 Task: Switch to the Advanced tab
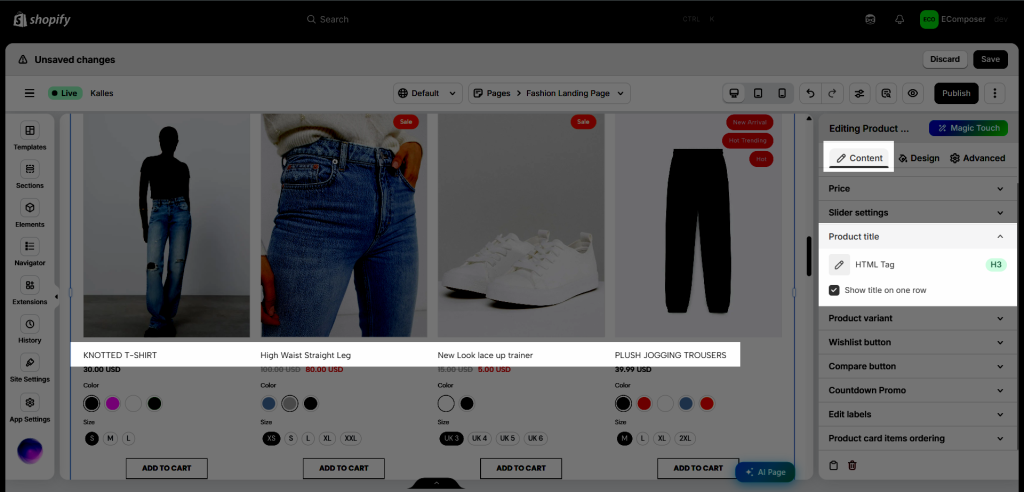tap(977, 158)
